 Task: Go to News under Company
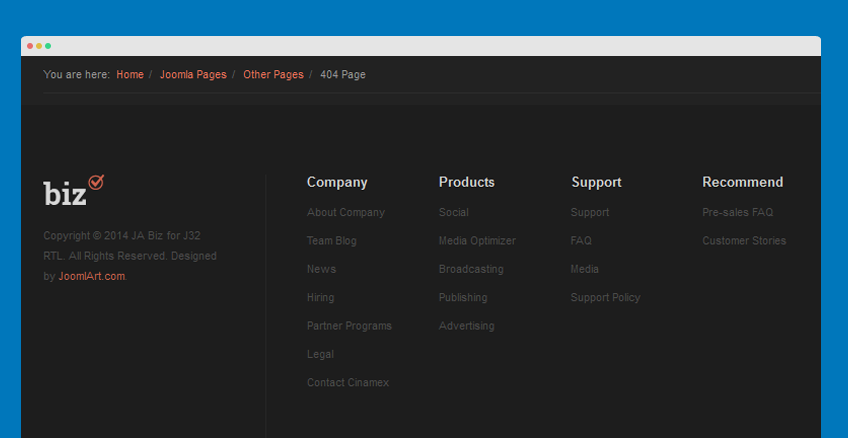321,269
